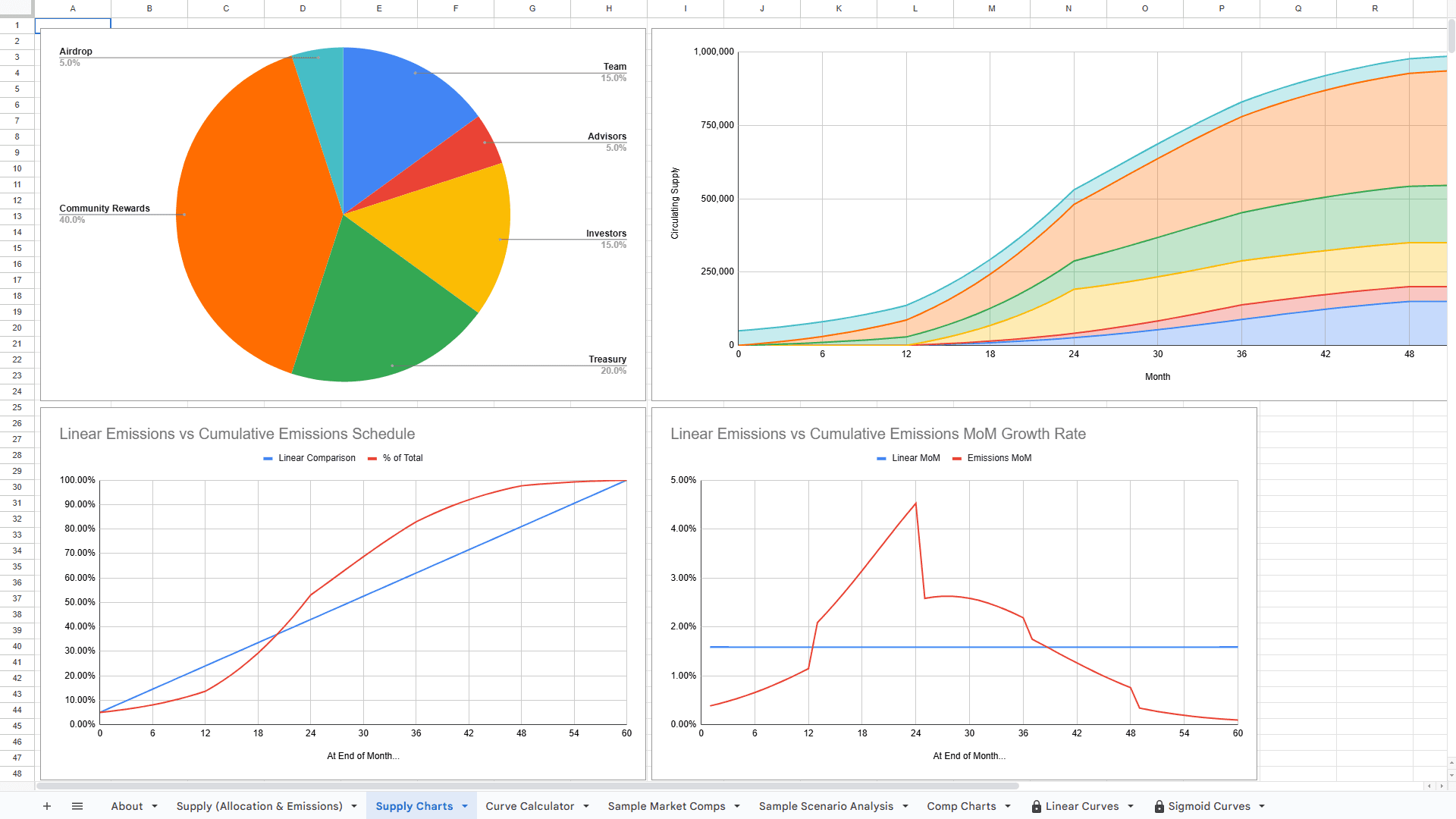The width and height of the screenshot is (1456, 819).
Task: Select the Supply Charts tab
Action: pyautogui.click(x=414, y=806)
